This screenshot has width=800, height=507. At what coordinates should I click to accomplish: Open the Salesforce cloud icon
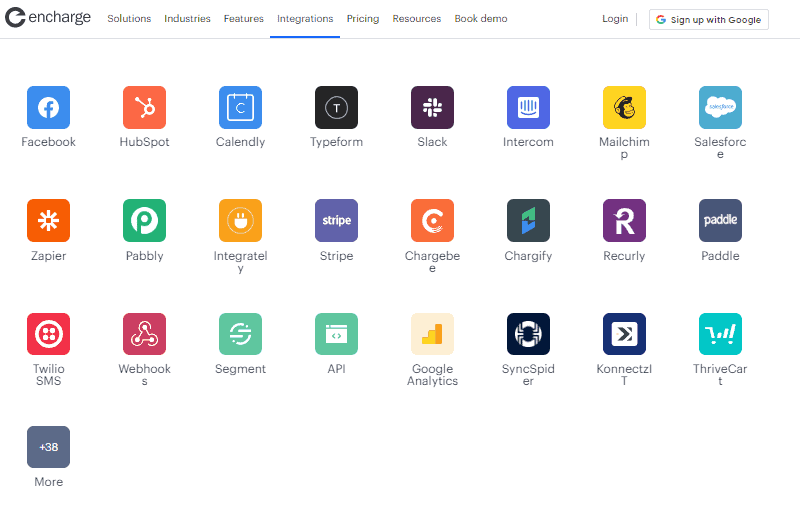(720, 108)
